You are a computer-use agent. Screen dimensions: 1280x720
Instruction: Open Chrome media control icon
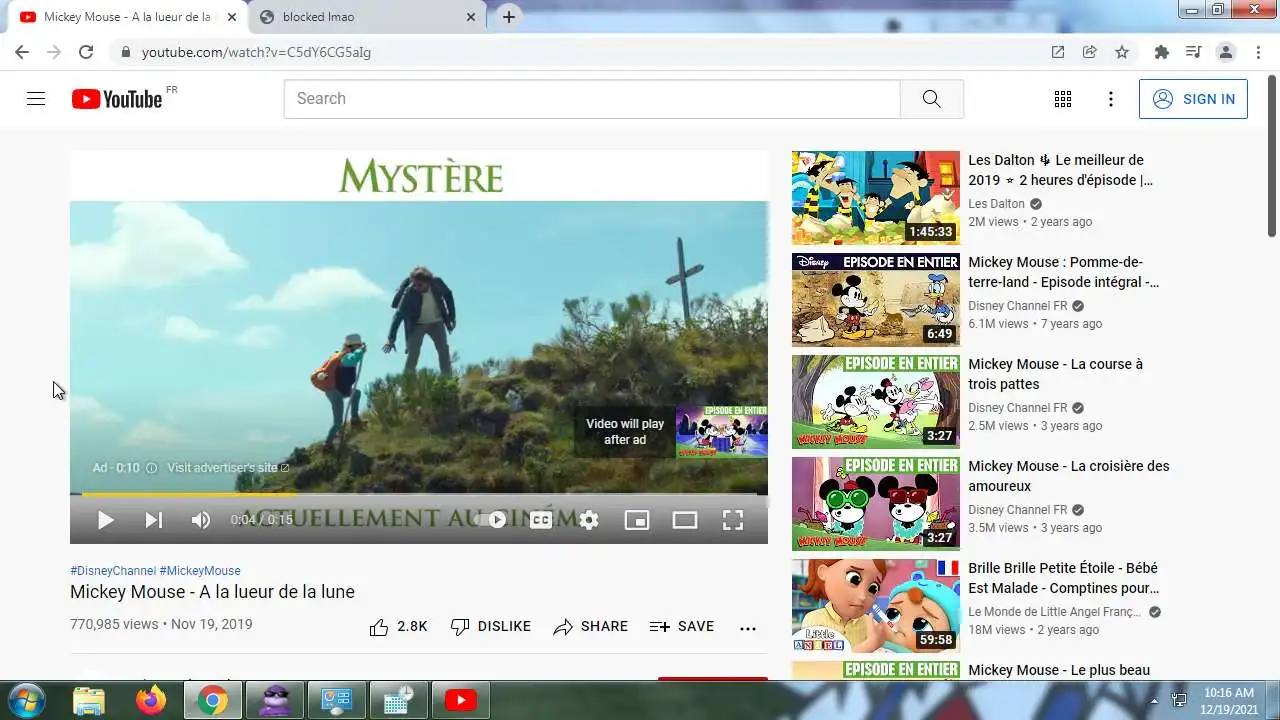coord(1193,52)
